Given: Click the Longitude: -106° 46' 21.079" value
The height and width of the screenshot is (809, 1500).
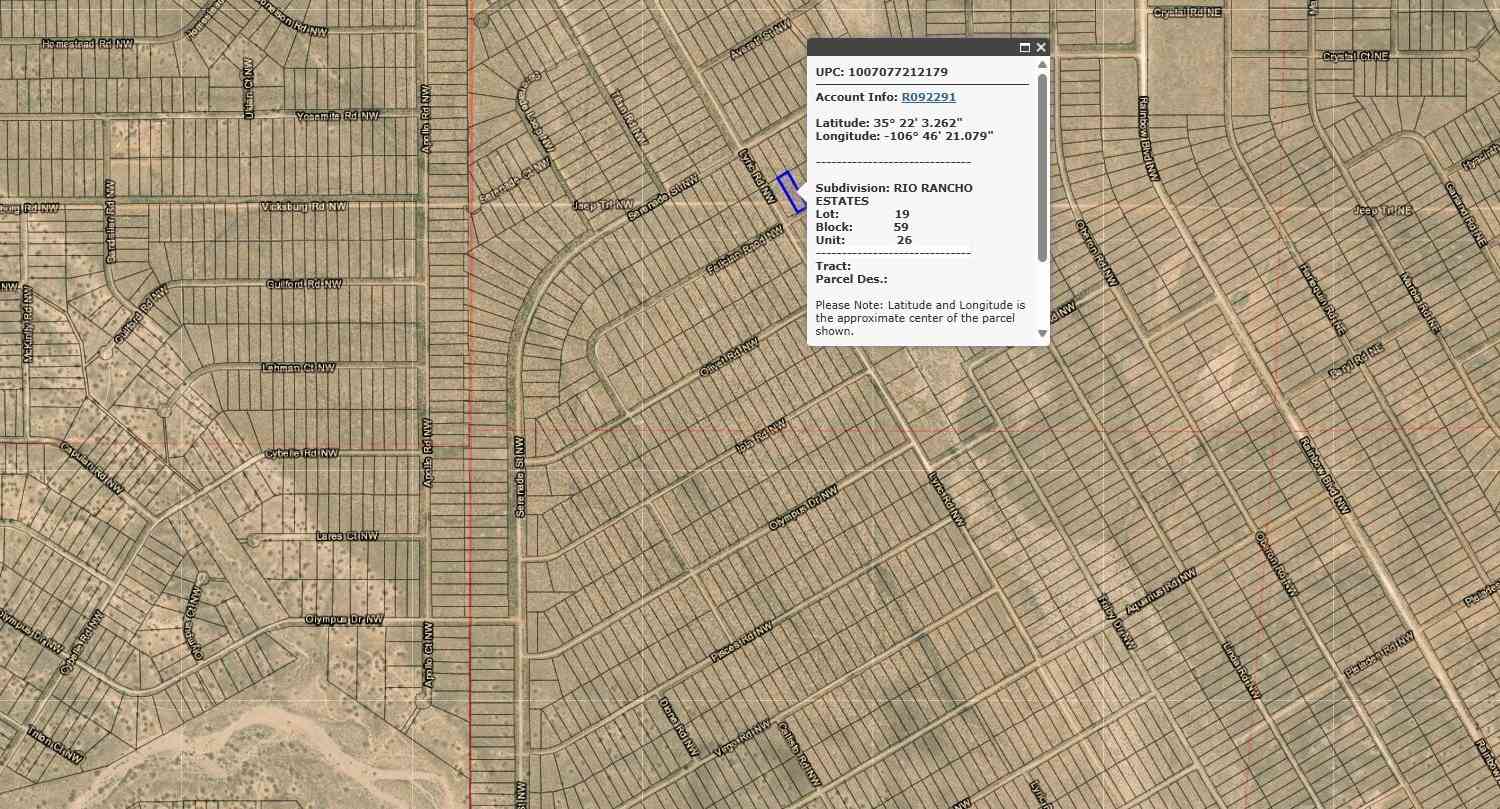Looking at the screenshot, I should (904, 136).
